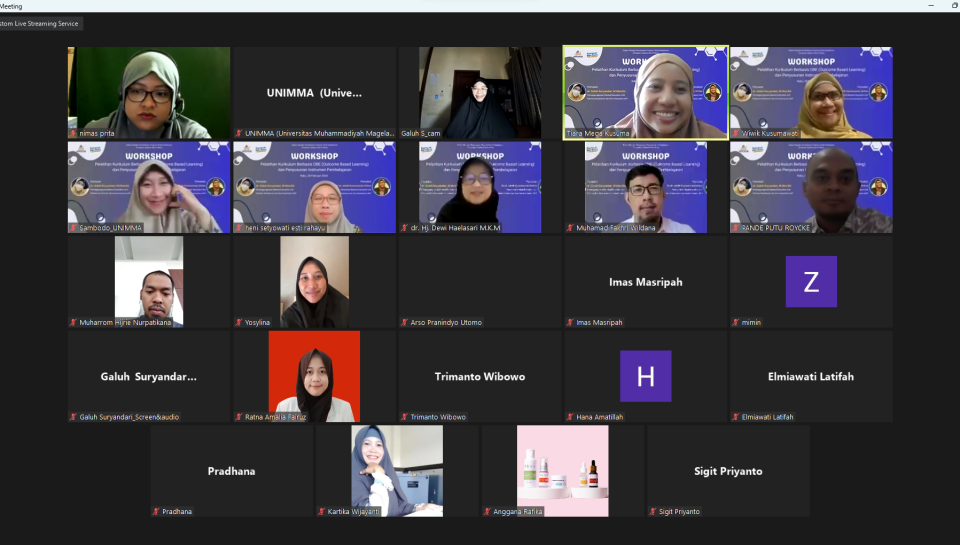Select PANDE PUTU ROYCKE's video tile
This screenshot has height=545, width=960.
(x=811, y=187)
